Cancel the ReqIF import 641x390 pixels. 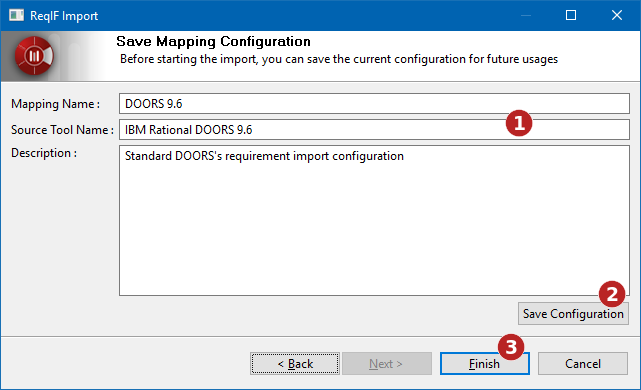(x=583, y=363)
